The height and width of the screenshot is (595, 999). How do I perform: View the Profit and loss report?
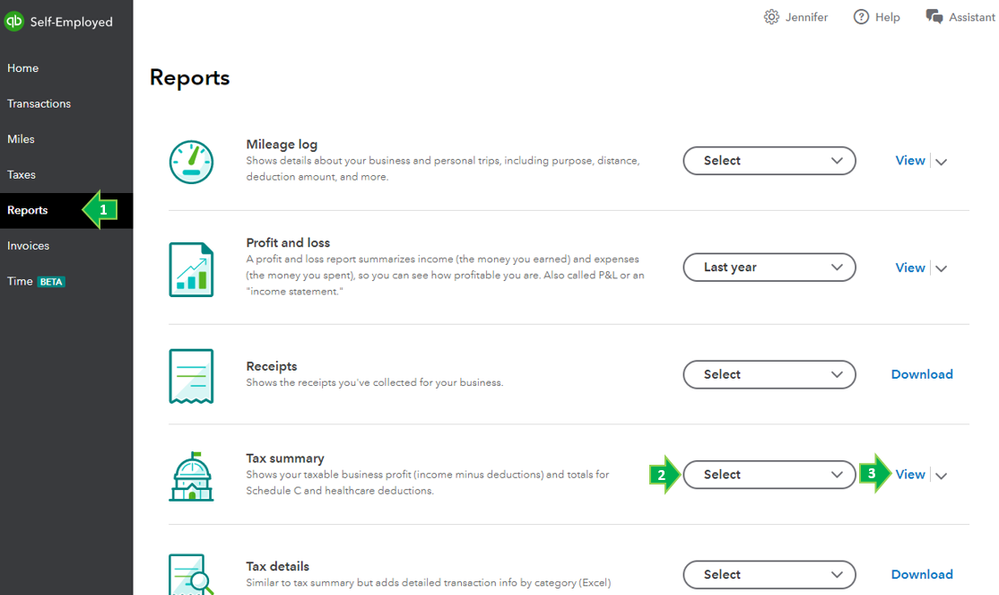(910, 268)
